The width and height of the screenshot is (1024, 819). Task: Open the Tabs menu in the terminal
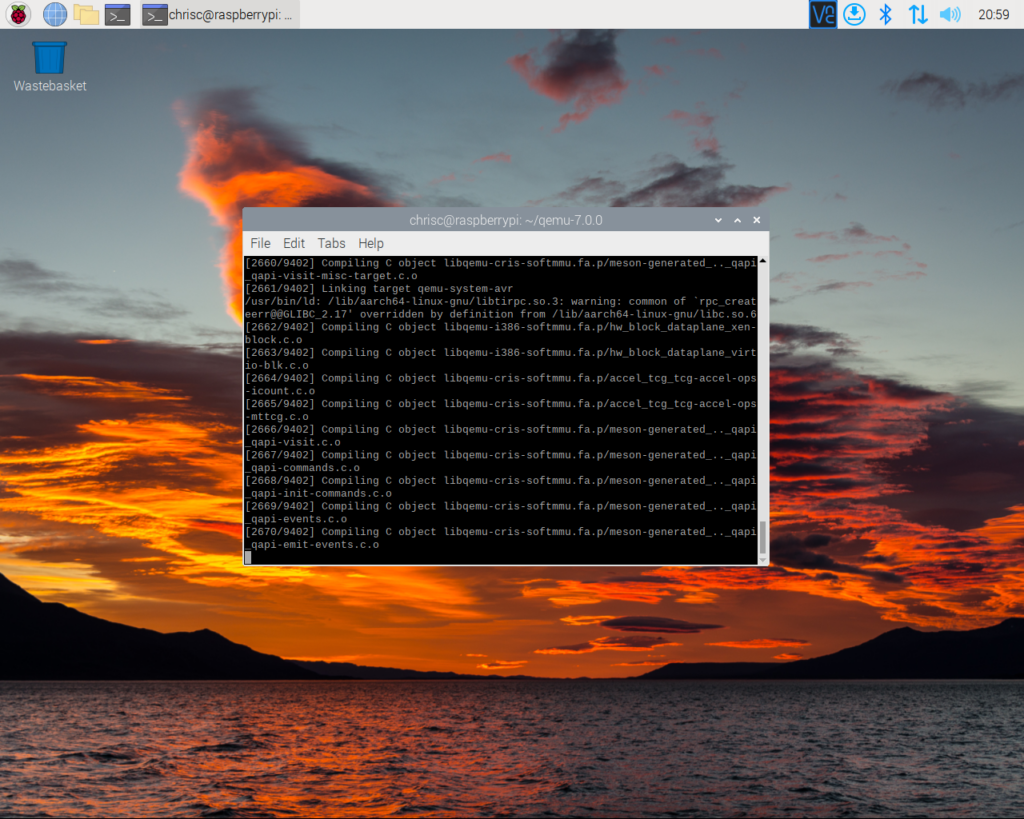331,243
